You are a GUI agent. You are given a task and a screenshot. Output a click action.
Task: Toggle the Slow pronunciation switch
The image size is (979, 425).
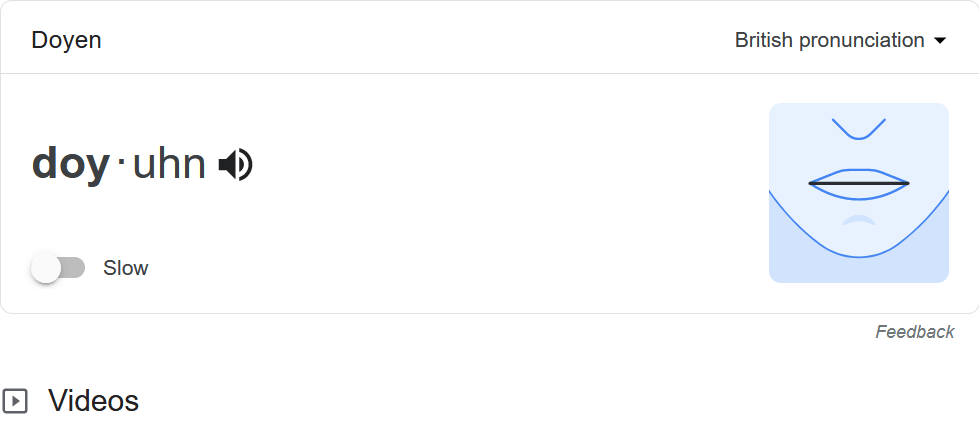(58, 268)
